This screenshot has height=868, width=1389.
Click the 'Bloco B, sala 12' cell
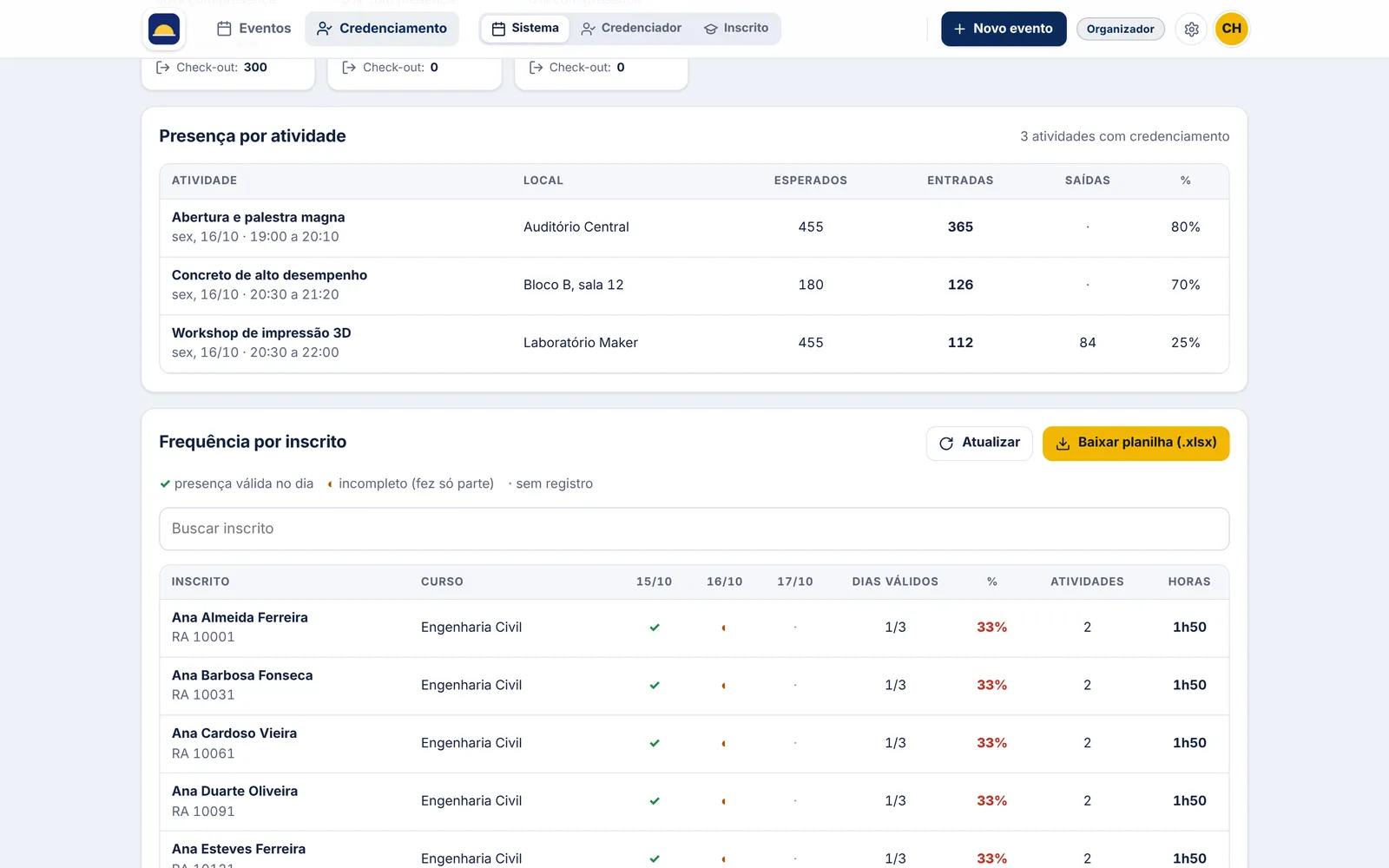coord(573,285)
